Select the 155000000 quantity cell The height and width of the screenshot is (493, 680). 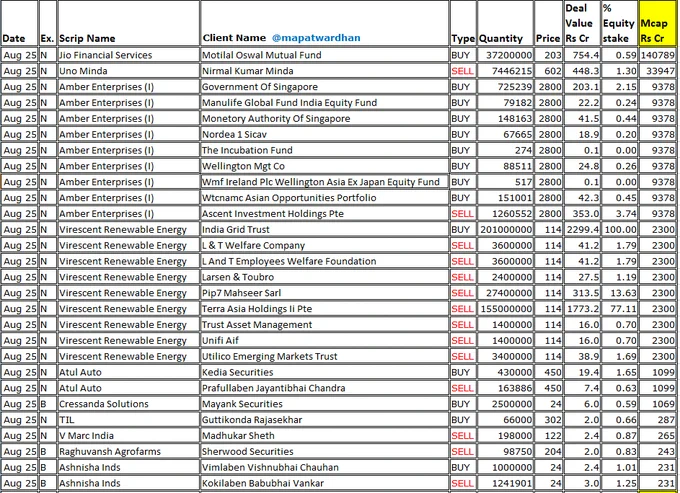(x=506, y=309)
